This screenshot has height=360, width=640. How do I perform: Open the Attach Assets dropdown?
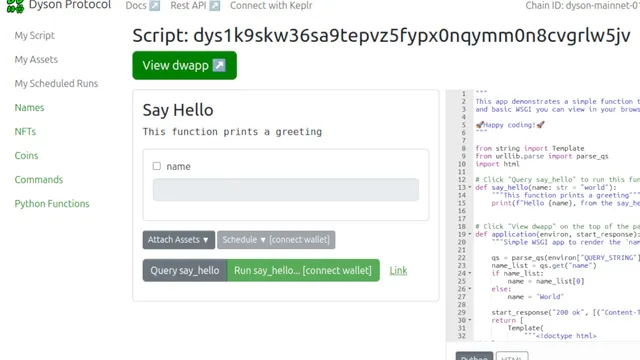178,240
